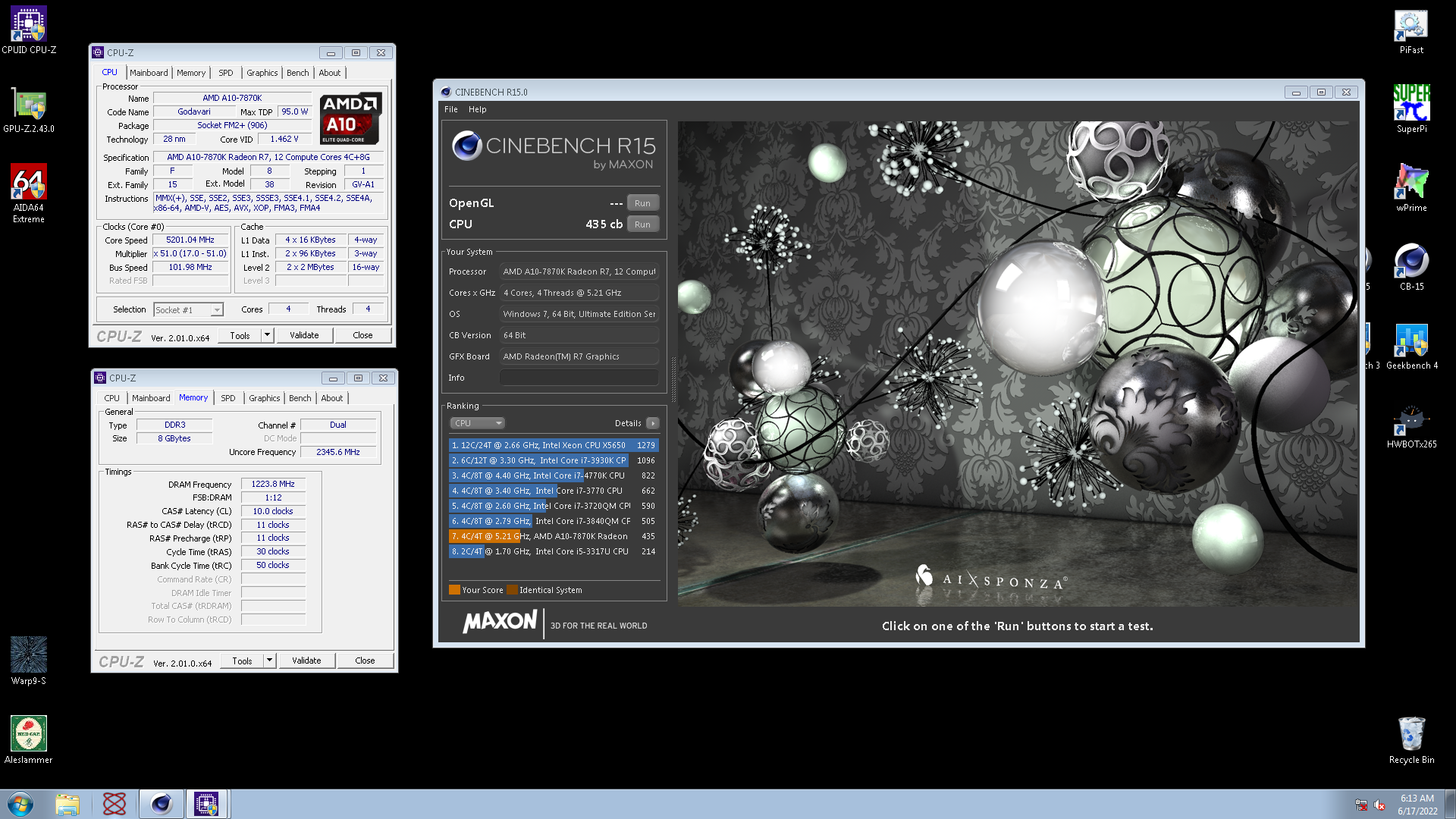Launch AIDA64 Extreme desktop shortcut
1456x819 pixels.
tap(29, 193)
